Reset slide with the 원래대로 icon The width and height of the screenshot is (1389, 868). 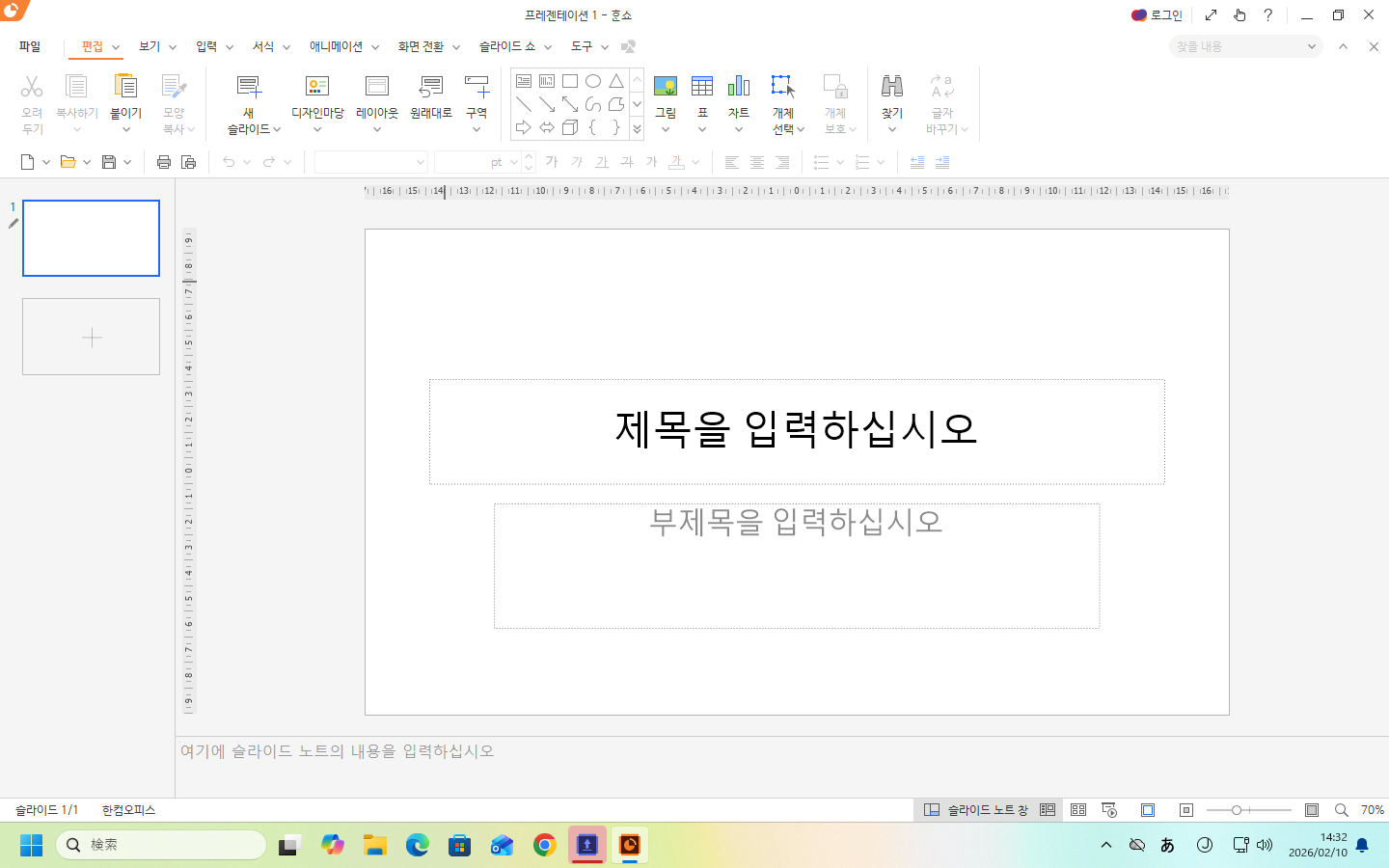pyautogui.click(x=430, y=88)
